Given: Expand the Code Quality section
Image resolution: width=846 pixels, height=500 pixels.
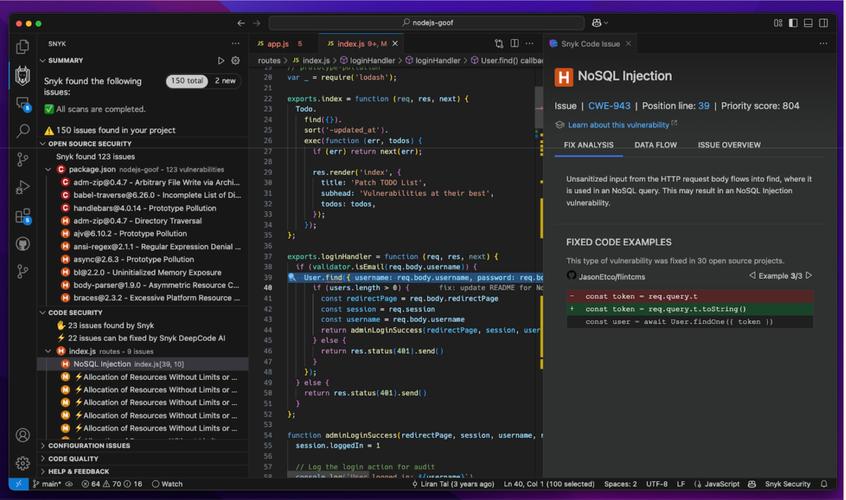Looking at the screenshot, I should (x=73, y=459).
